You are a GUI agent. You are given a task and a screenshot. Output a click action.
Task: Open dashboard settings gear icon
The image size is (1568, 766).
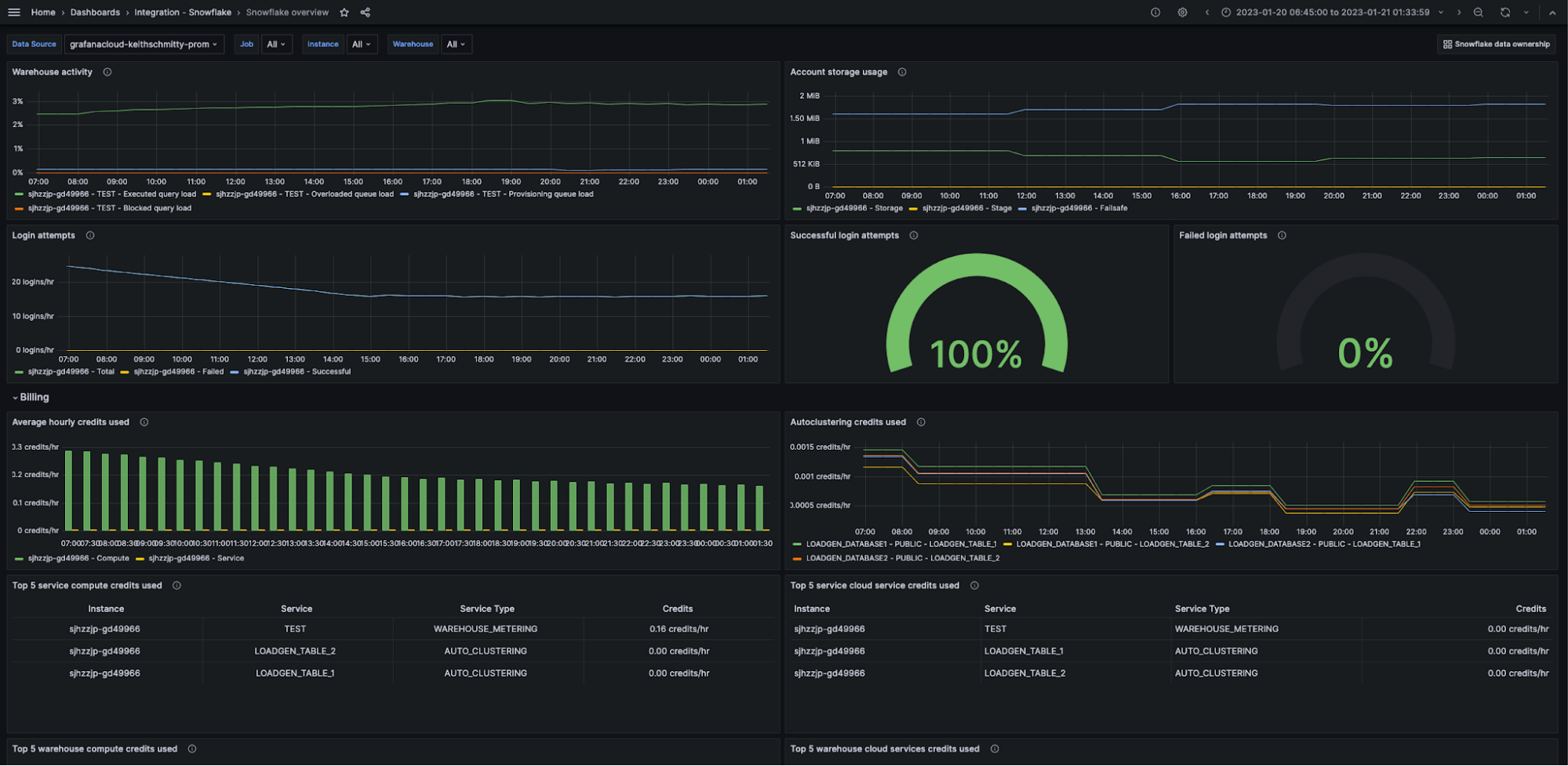(1181, 12)
